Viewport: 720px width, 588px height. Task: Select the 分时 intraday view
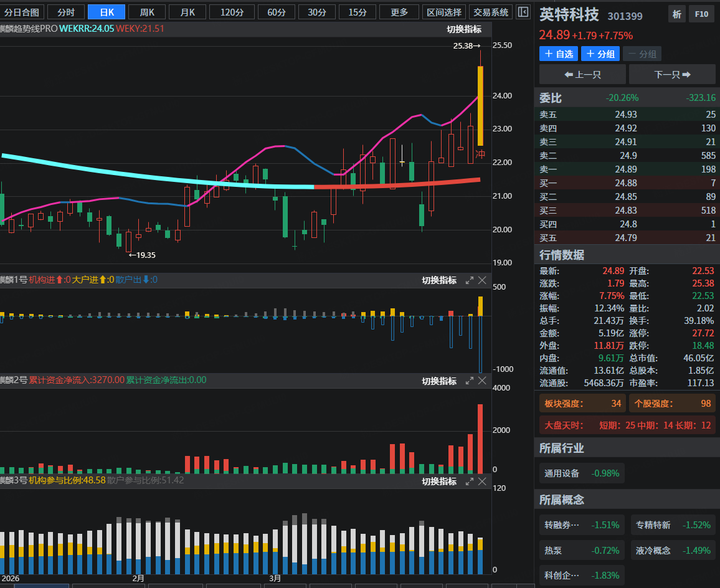pyautogui.click(x=65, y=12)
